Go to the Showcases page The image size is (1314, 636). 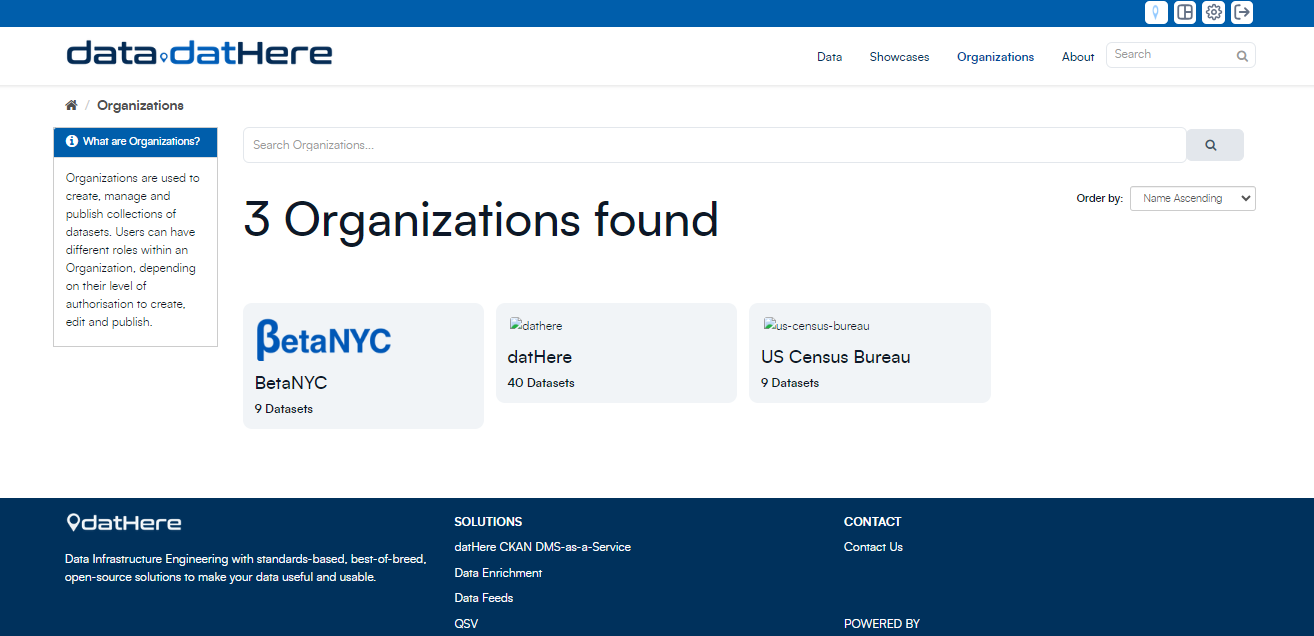[899, 57]
